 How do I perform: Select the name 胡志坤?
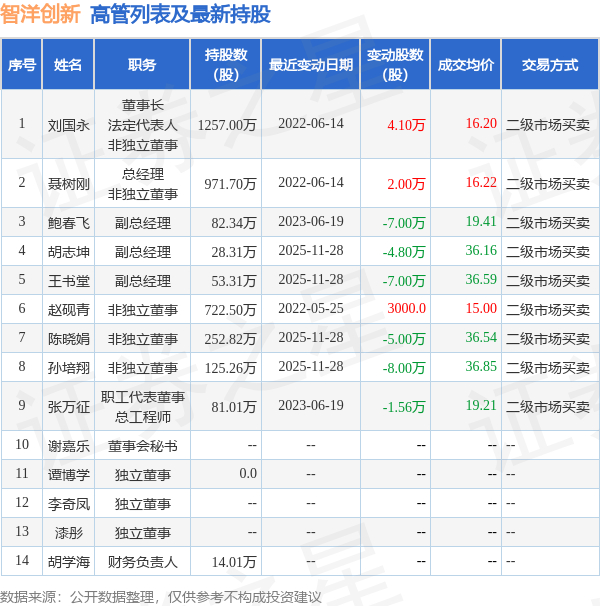68,252
